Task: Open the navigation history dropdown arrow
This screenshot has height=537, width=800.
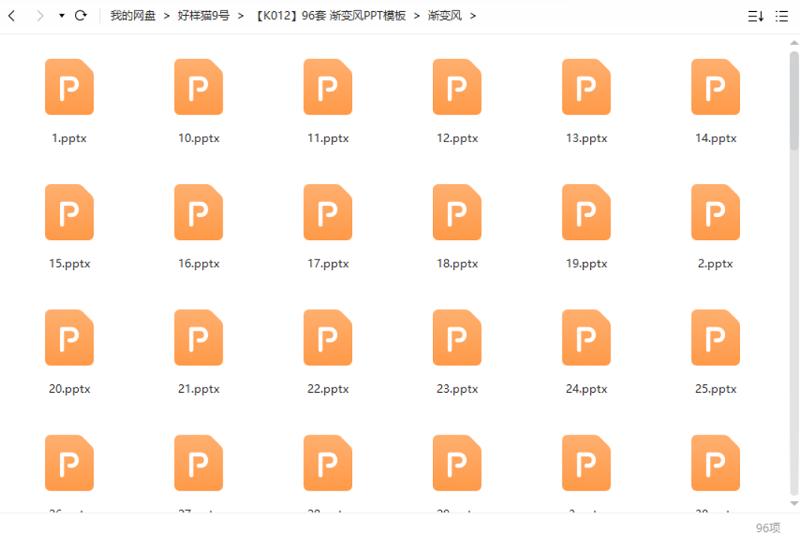Action: point(61,16)
